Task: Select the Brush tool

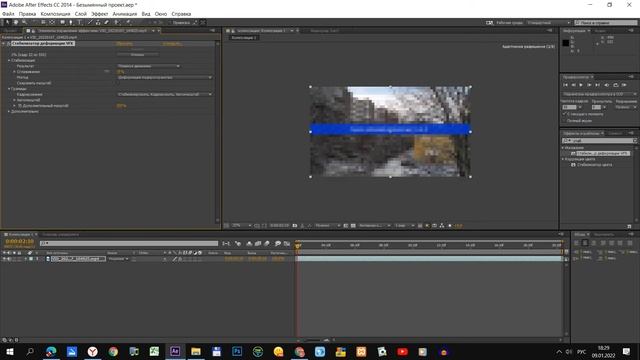Action: pyautogui.click(x=90, y=22)
